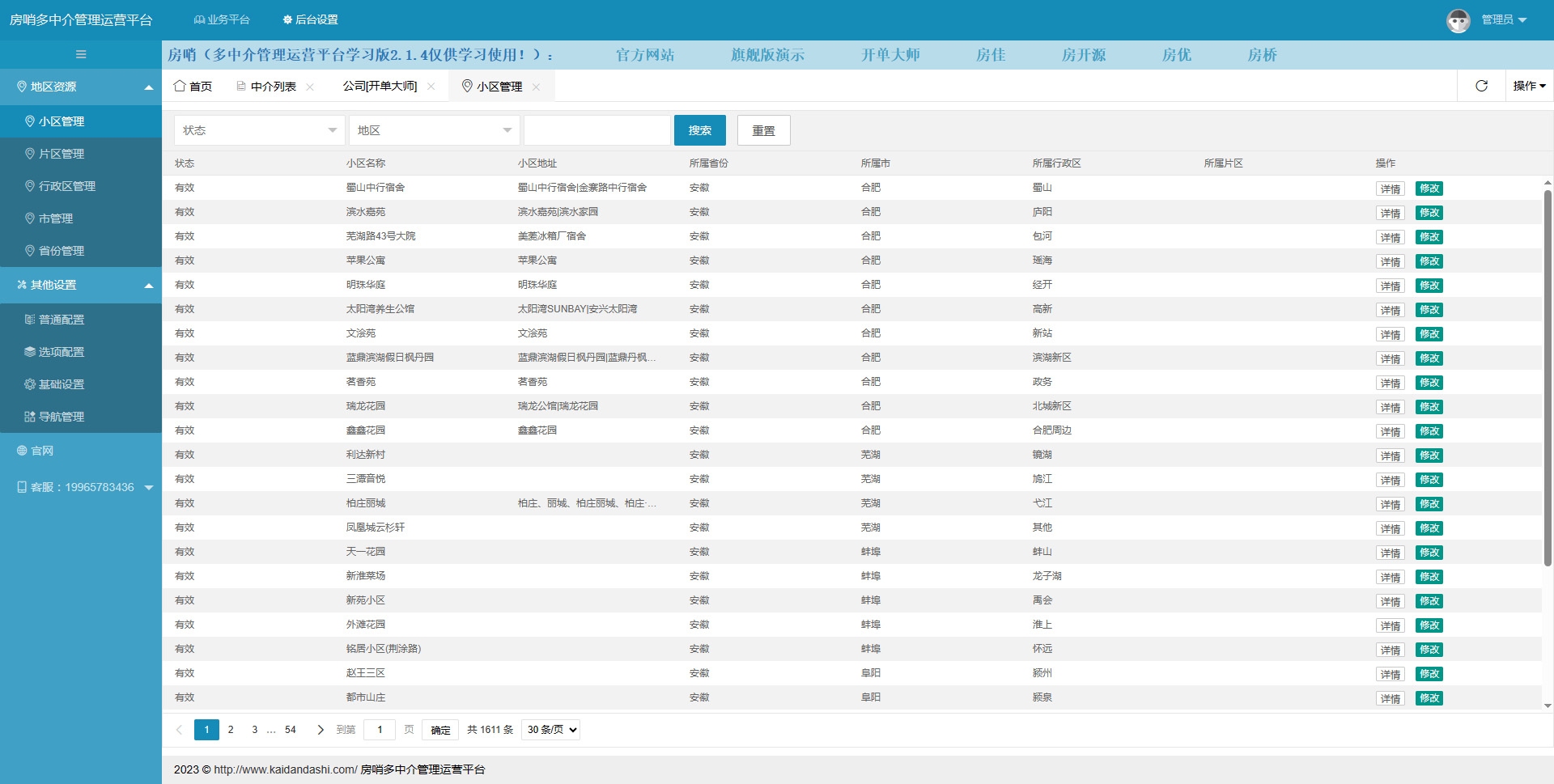Switch to the 中介列表 tab
The image size is (1554, 784).
(273, 85)
